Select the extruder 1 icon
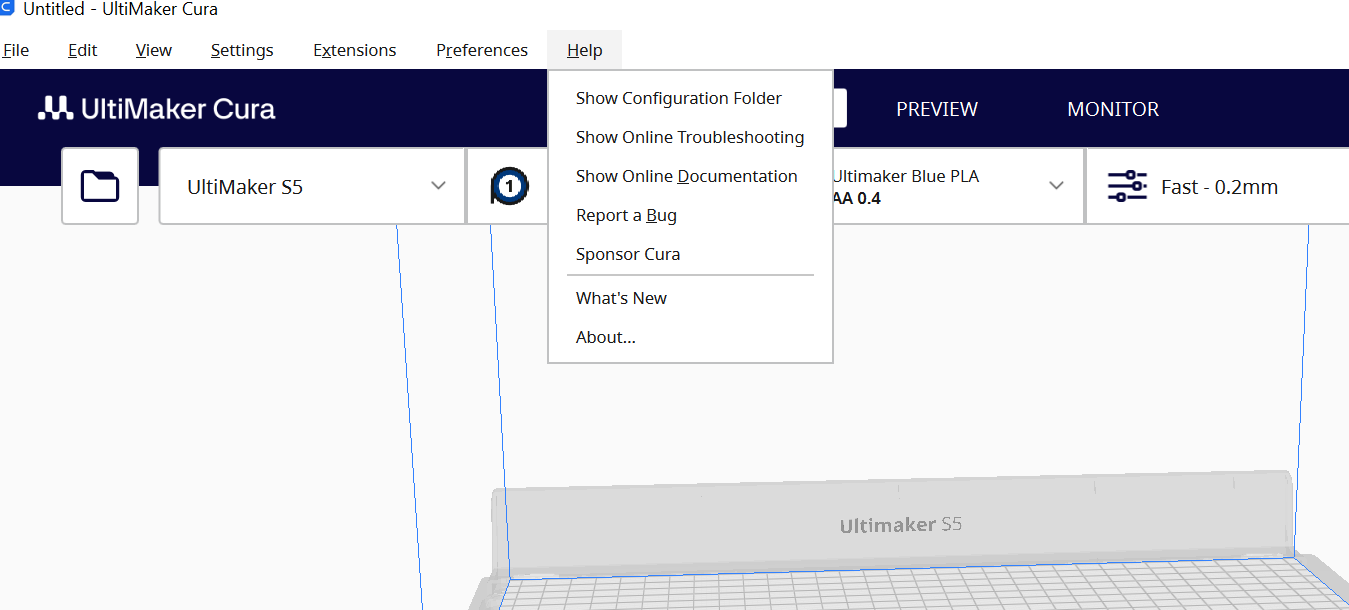This screenshot has width=1349, height=610. [510, 186]
